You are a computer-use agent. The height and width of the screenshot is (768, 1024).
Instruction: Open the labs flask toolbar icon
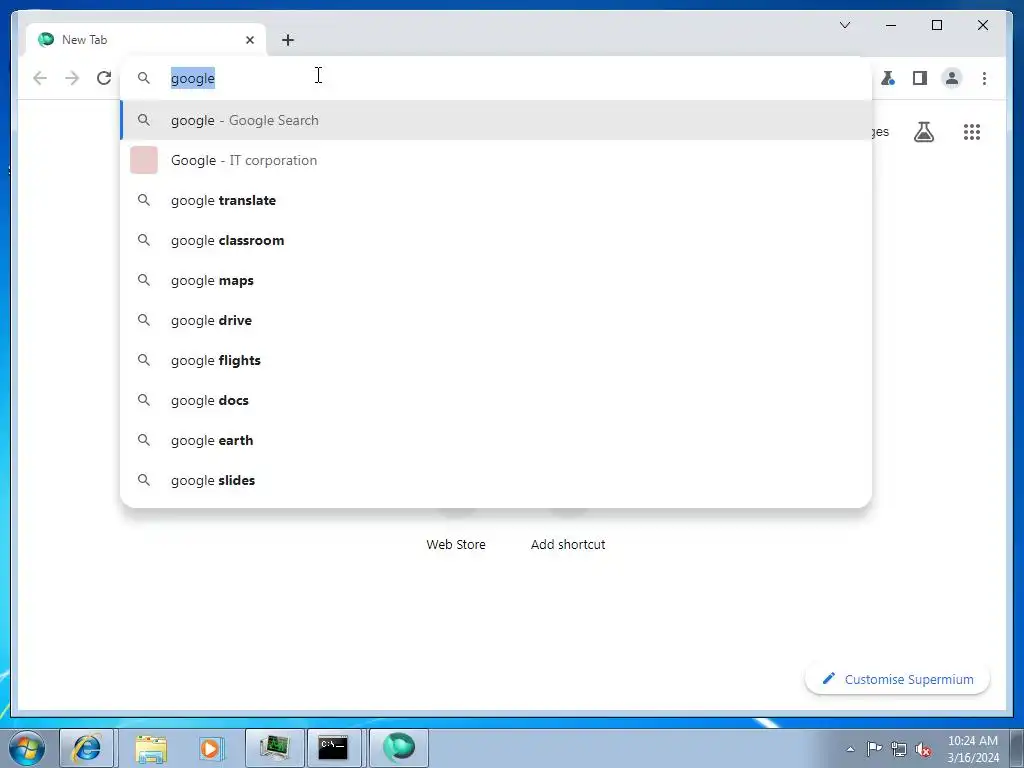(888, 78)
